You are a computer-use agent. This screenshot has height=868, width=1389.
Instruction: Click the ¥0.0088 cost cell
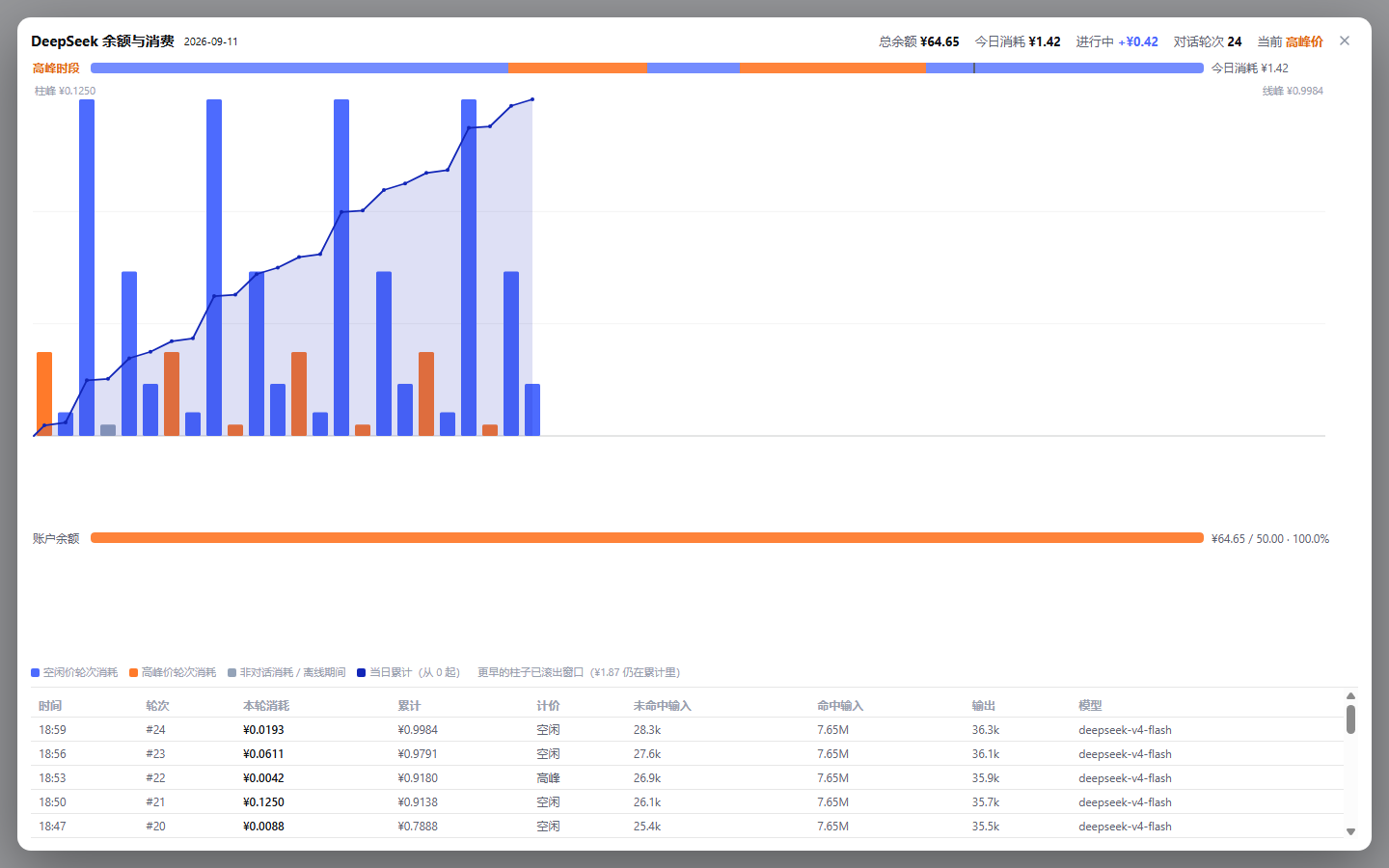pos(263,827)
